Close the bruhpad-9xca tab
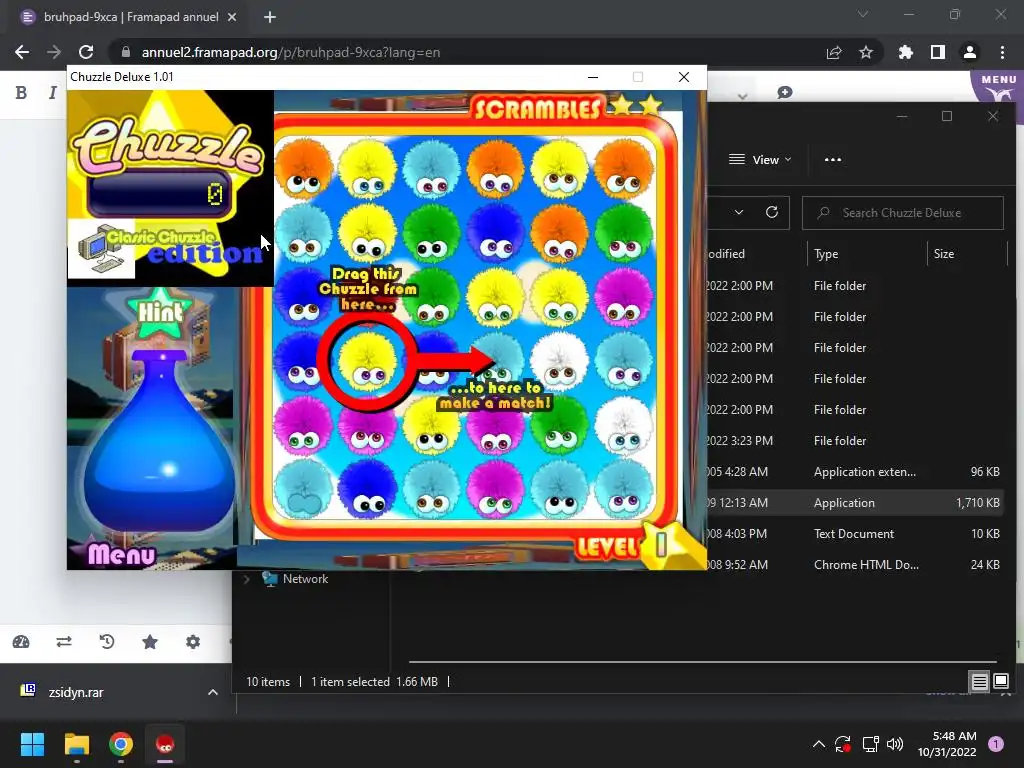 click(x=232, y=17)
